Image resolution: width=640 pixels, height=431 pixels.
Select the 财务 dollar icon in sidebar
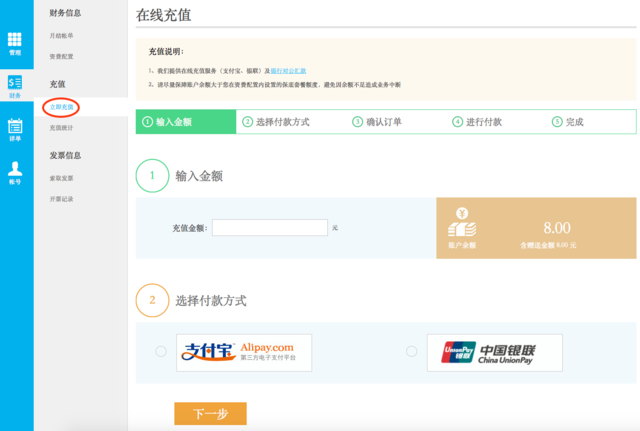pyautogui.click(x=15, y=82)
